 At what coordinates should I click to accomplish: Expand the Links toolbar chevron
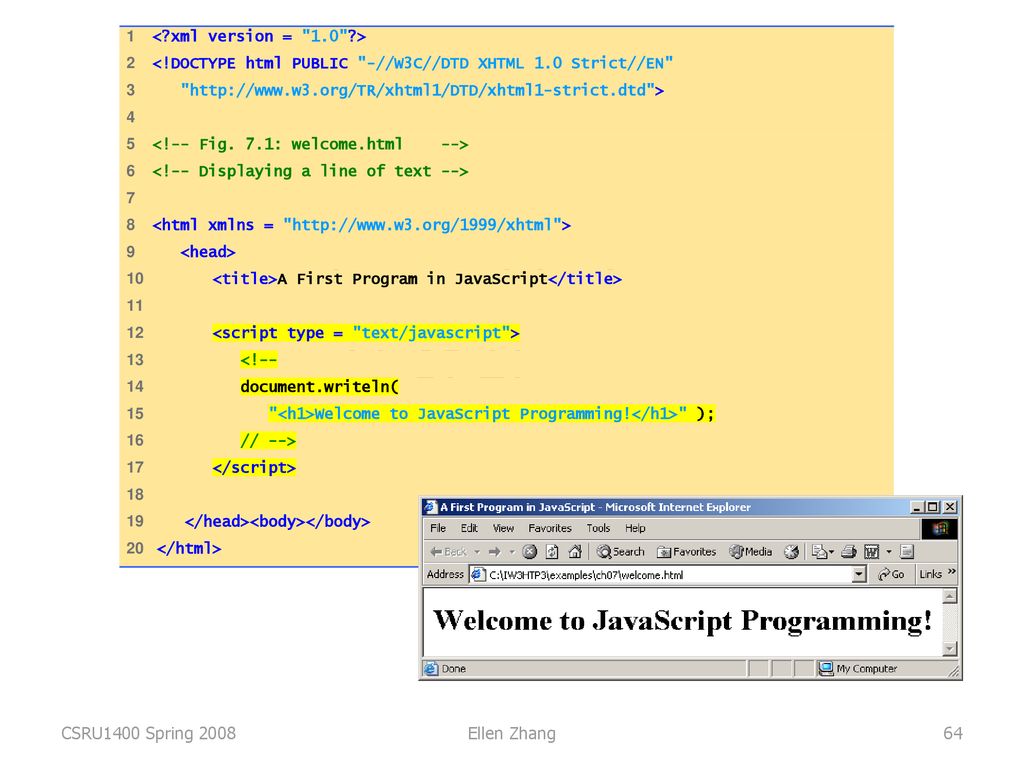click(952, 573)
